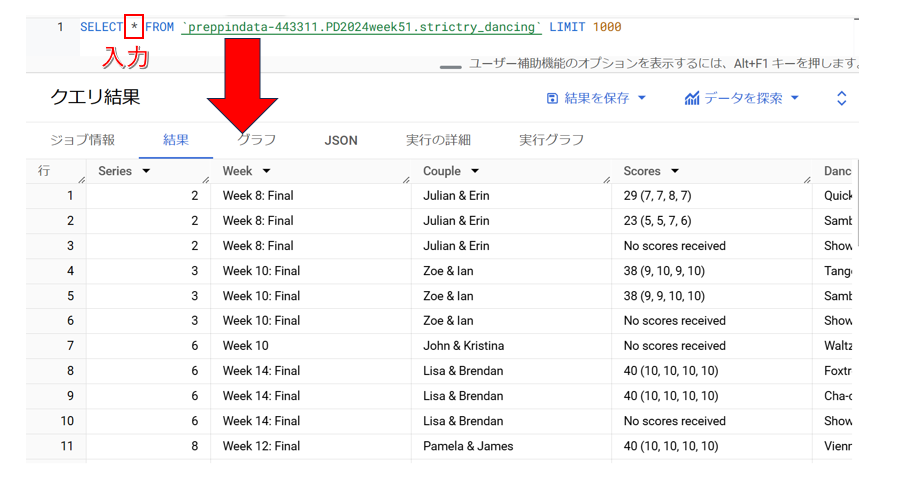Open the 結果を保存 dropdown arrow

point(642,98)
